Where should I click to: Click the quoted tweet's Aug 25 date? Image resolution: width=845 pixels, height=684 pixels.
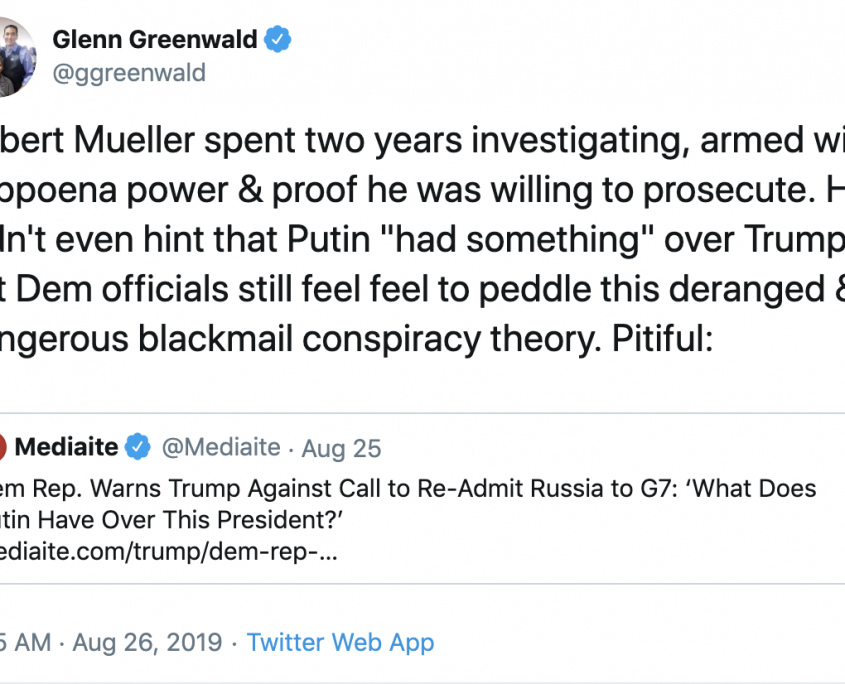point(342,448)
